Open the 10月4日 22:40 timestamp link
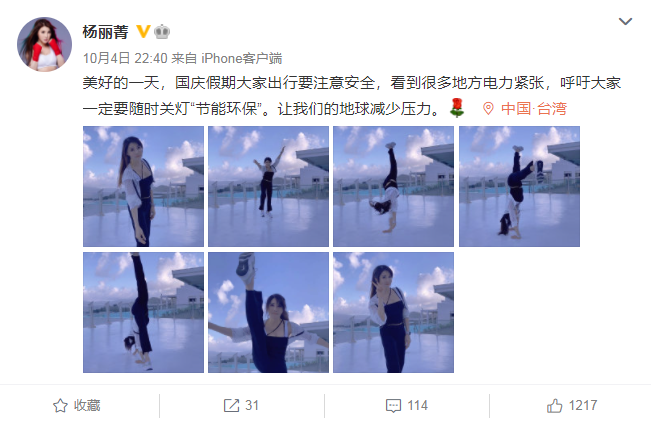 pos(125,58)
